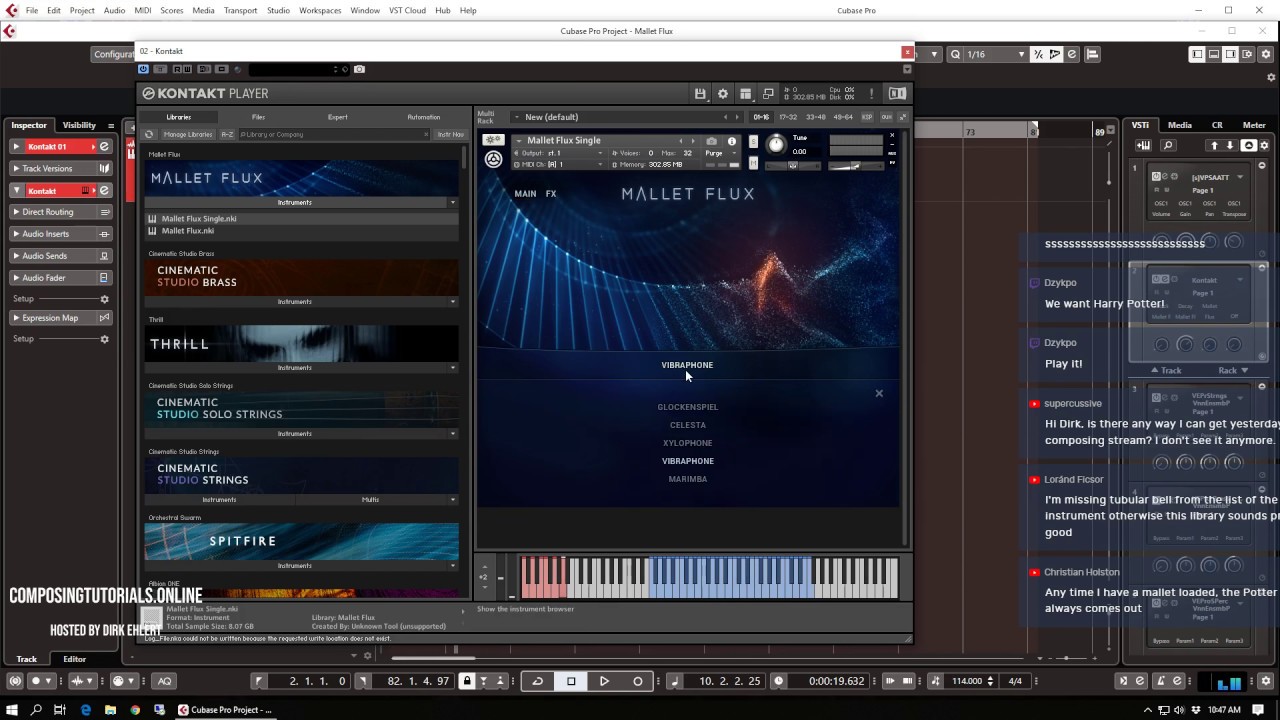Toggle Kontakt KSP master button
This screenshot has height=720, width=1280.
(x=867, y=117)
